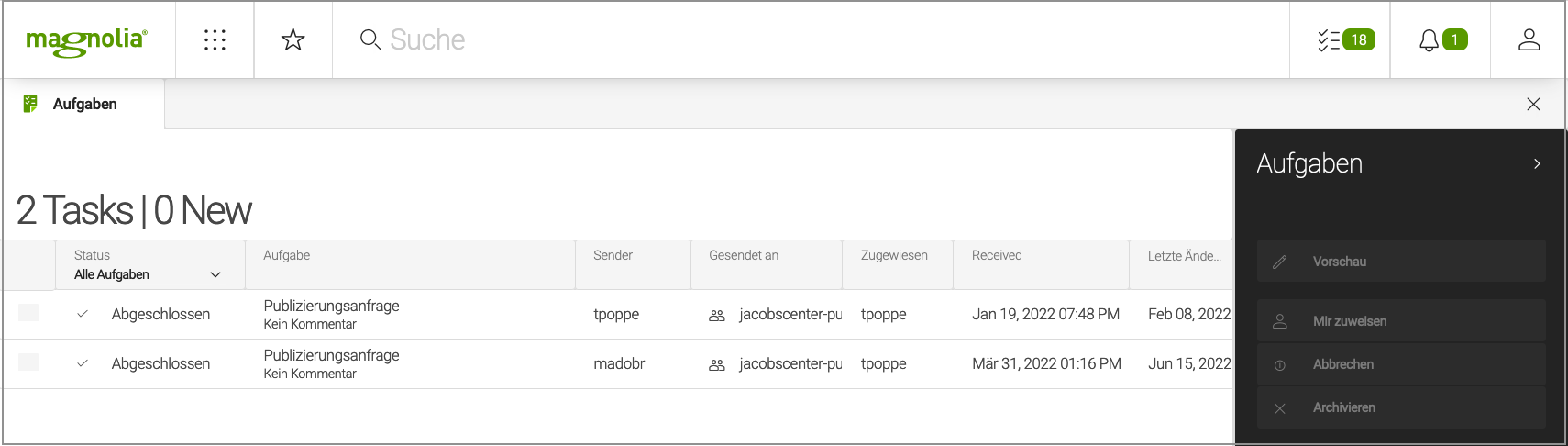
Task: Collapse the Aufgaben side panel chevron
Action: point(1537,163)
